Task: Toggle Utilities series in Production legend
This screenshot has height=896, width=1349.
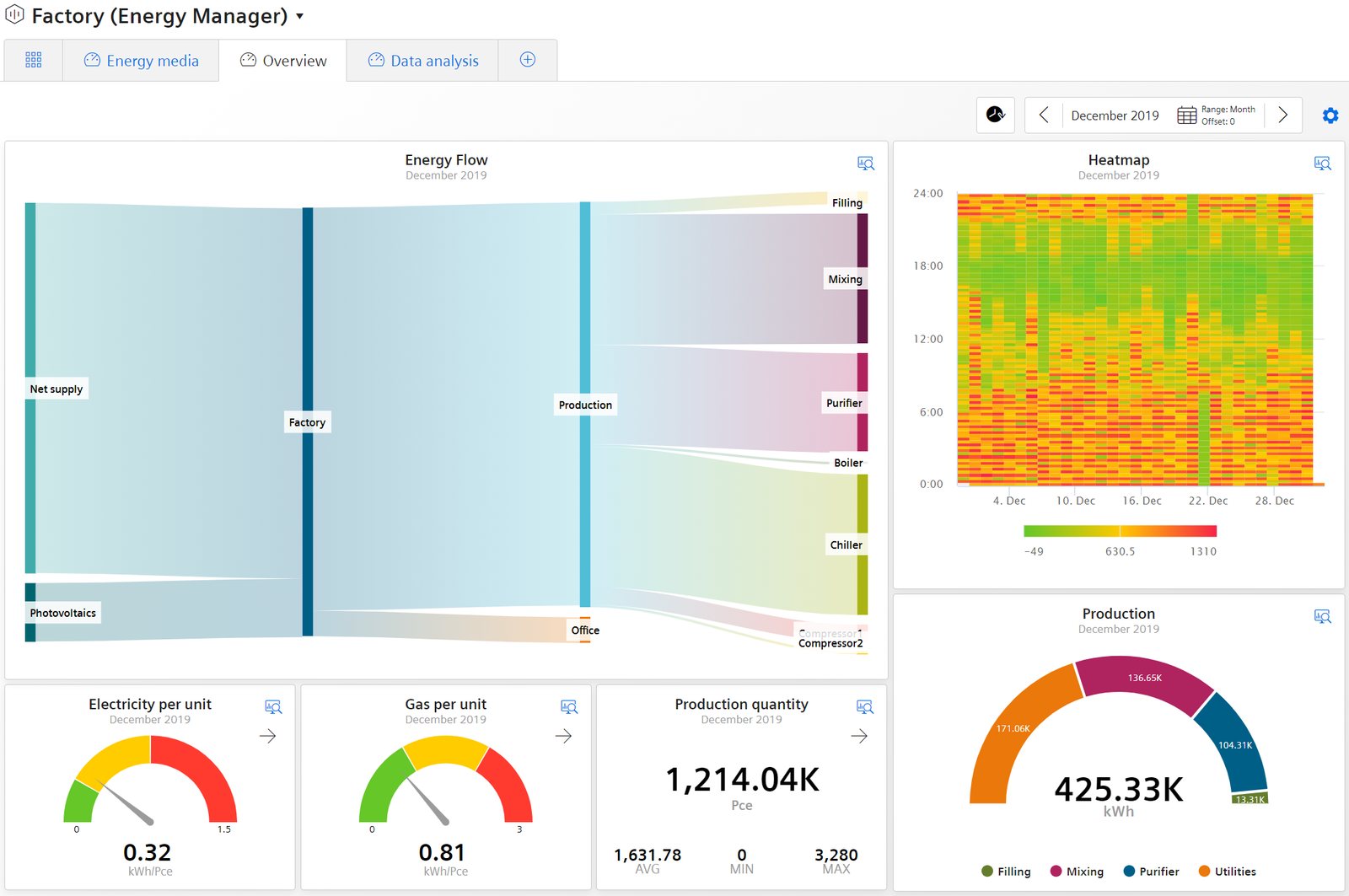Action: [1227, 872]
